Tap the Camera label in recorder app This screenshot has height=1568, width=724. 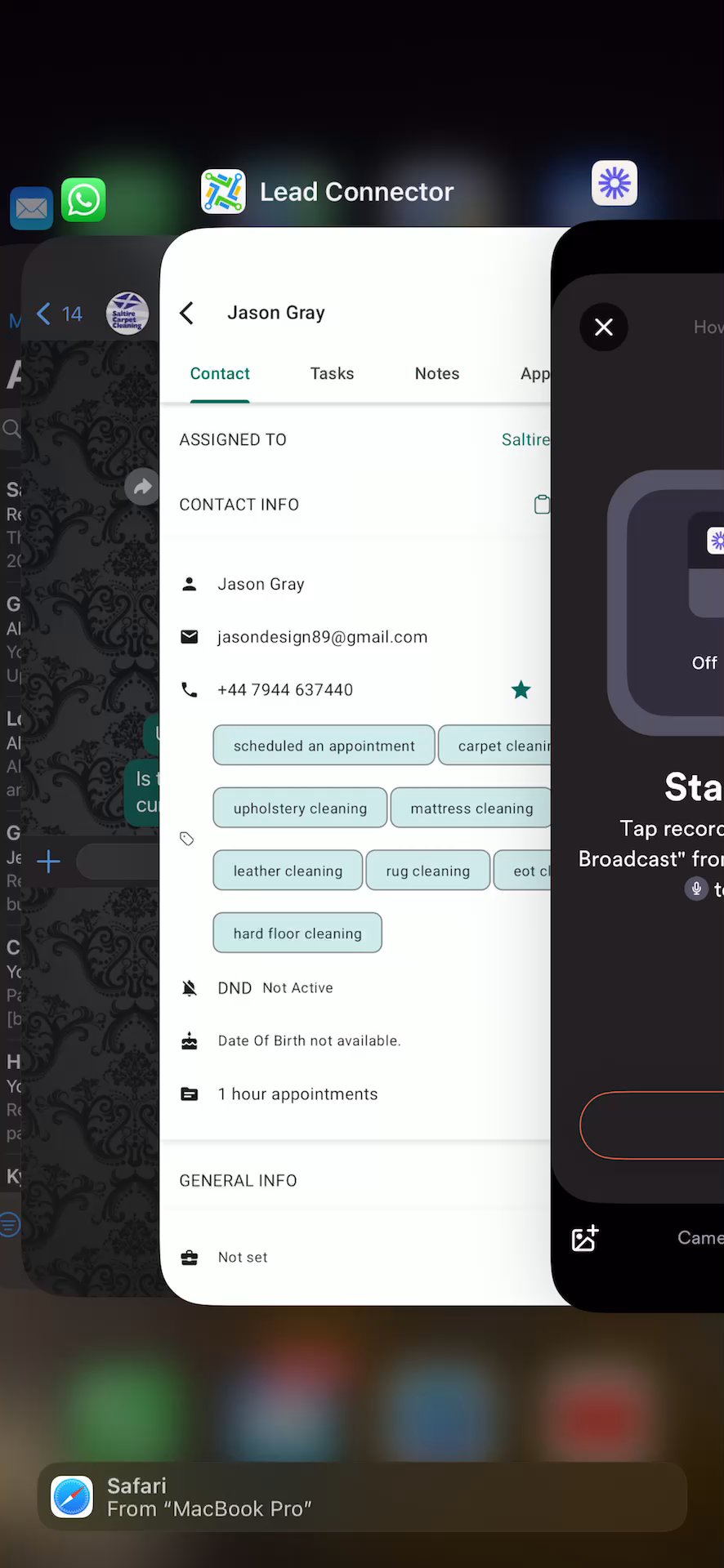pos(700,1238)
